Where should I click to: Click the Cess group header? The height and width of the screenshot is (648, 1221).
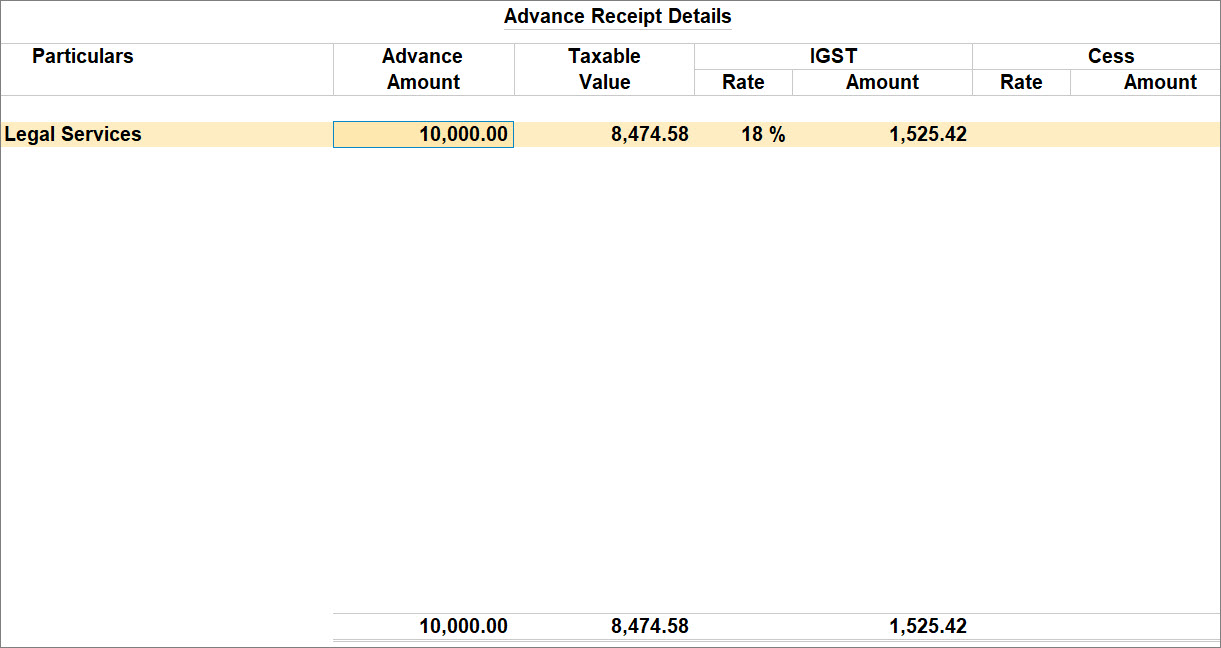[1111, 56]
